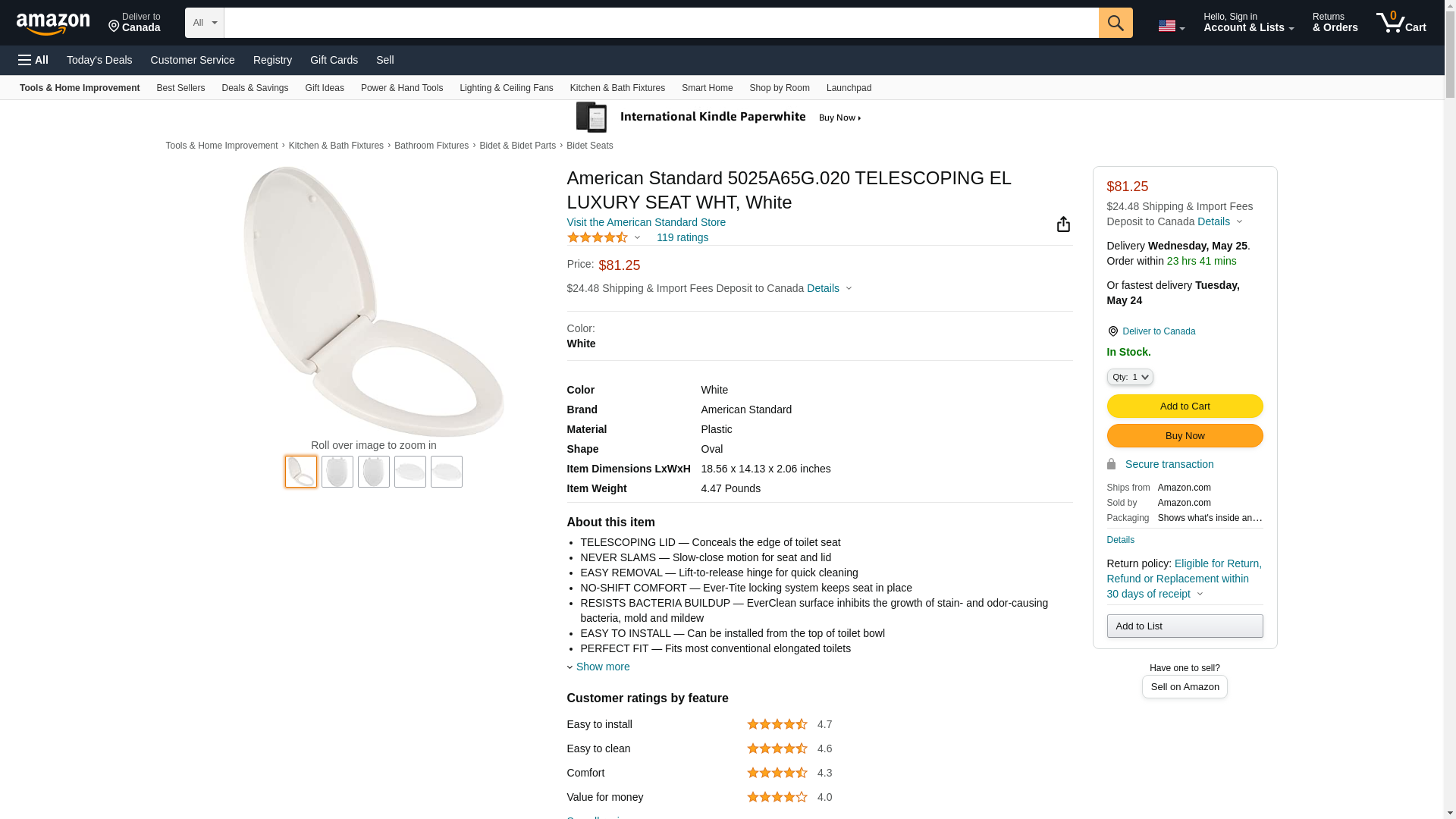Image resolution: width=1456 pixels, height=819 pixels.
Task: Click the US flag language selector
Action: [x=1171, y=26]
